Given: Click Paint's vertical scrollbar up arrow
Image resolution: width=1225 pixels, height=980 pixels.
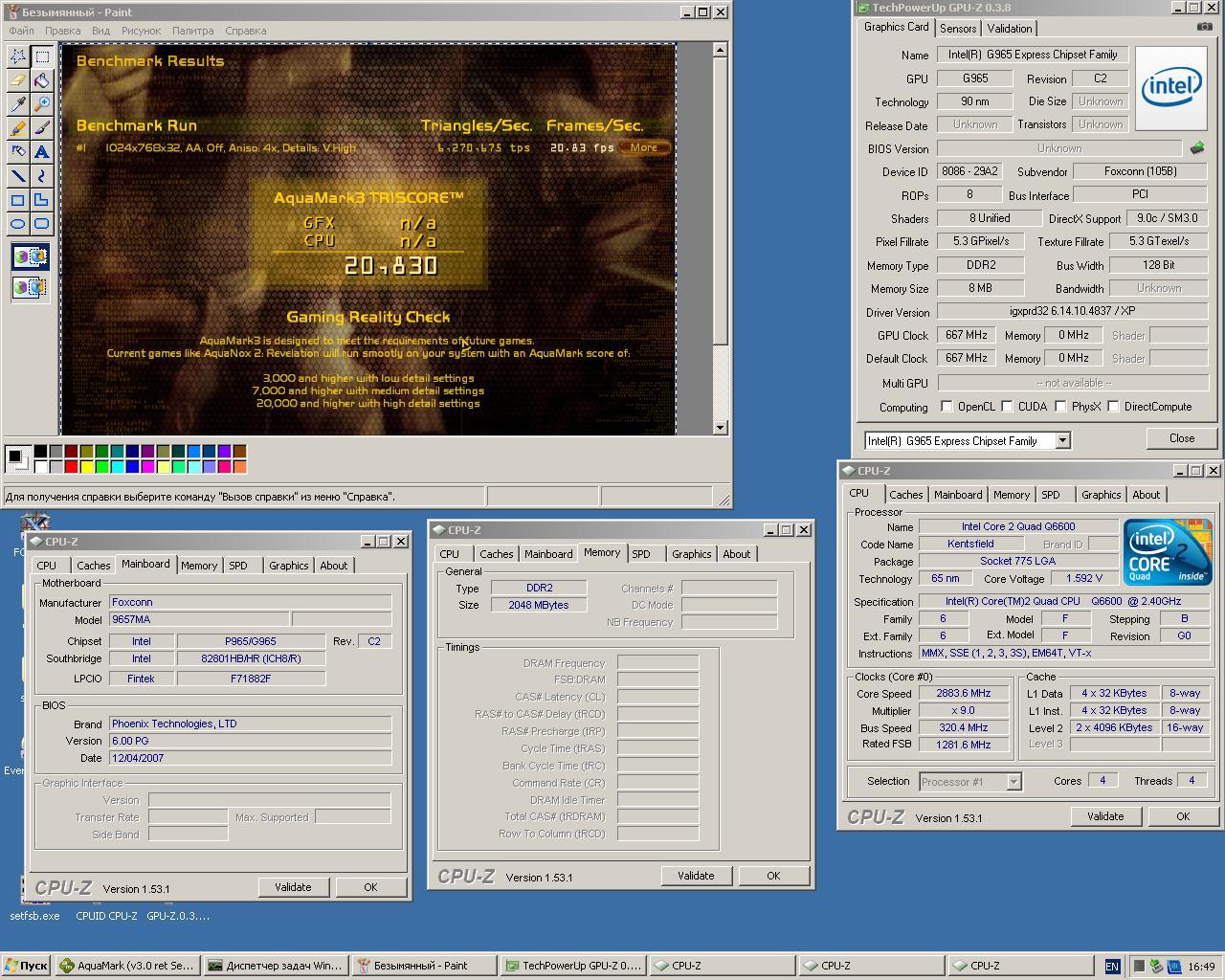Looking at the screenshot, I should pyautogui.click(x=721, y=51).
